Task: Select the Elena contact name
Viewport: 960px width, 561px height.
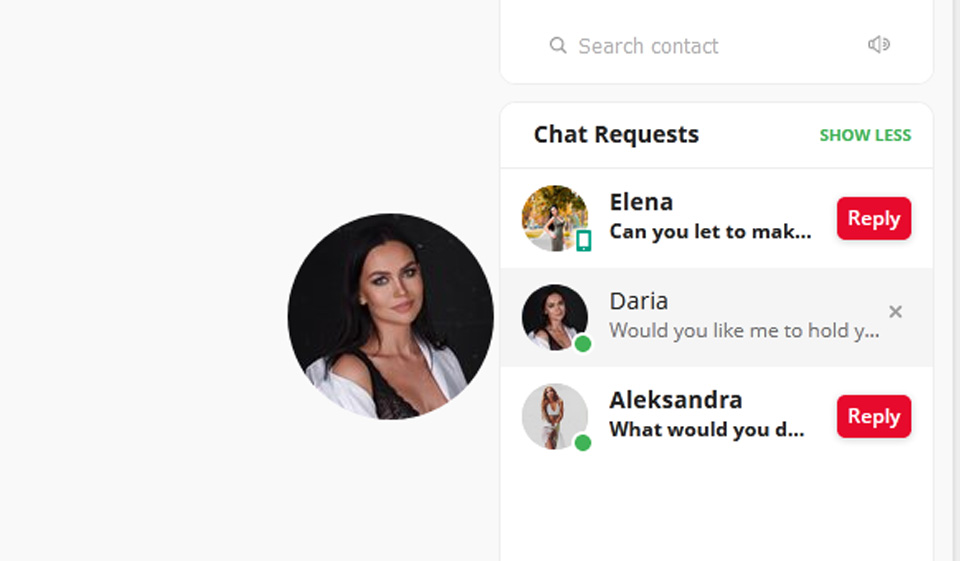Action: pyautogui.click(x=641, y=202)
